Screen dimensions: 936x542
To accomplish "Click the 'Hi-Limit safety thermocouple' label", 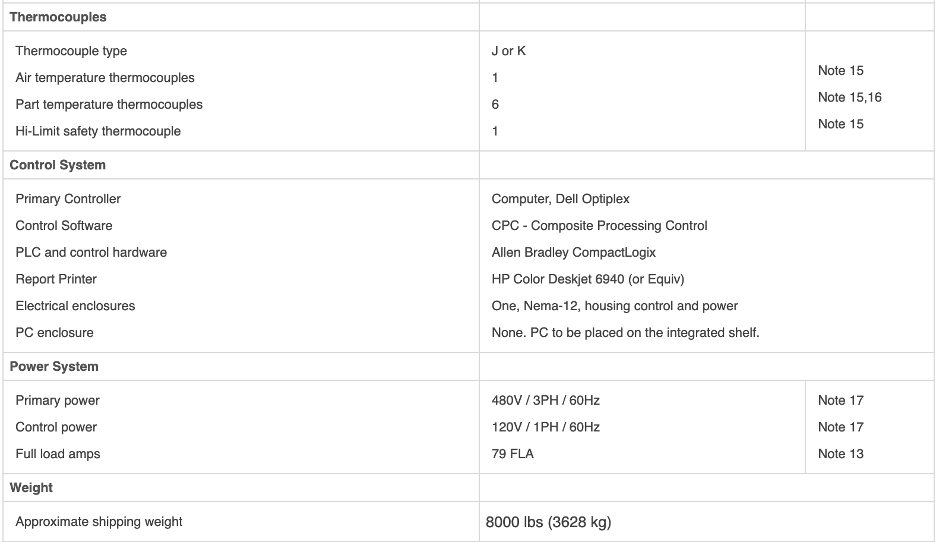I will (x=98, y=131).
